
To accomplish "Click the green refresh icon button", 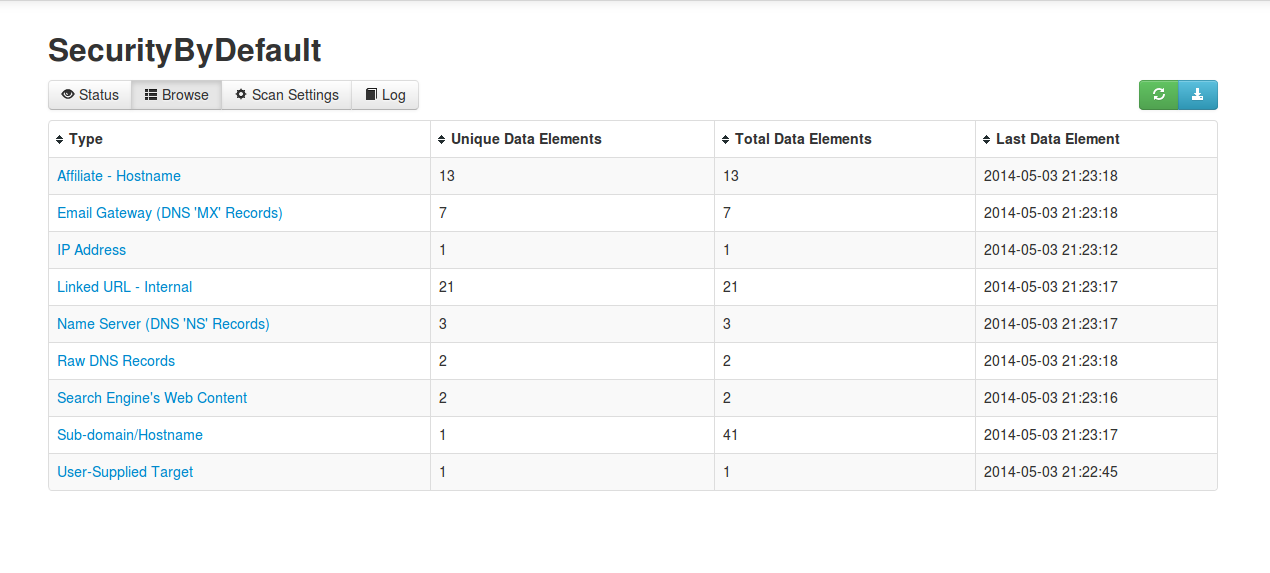I will 1159,95.
